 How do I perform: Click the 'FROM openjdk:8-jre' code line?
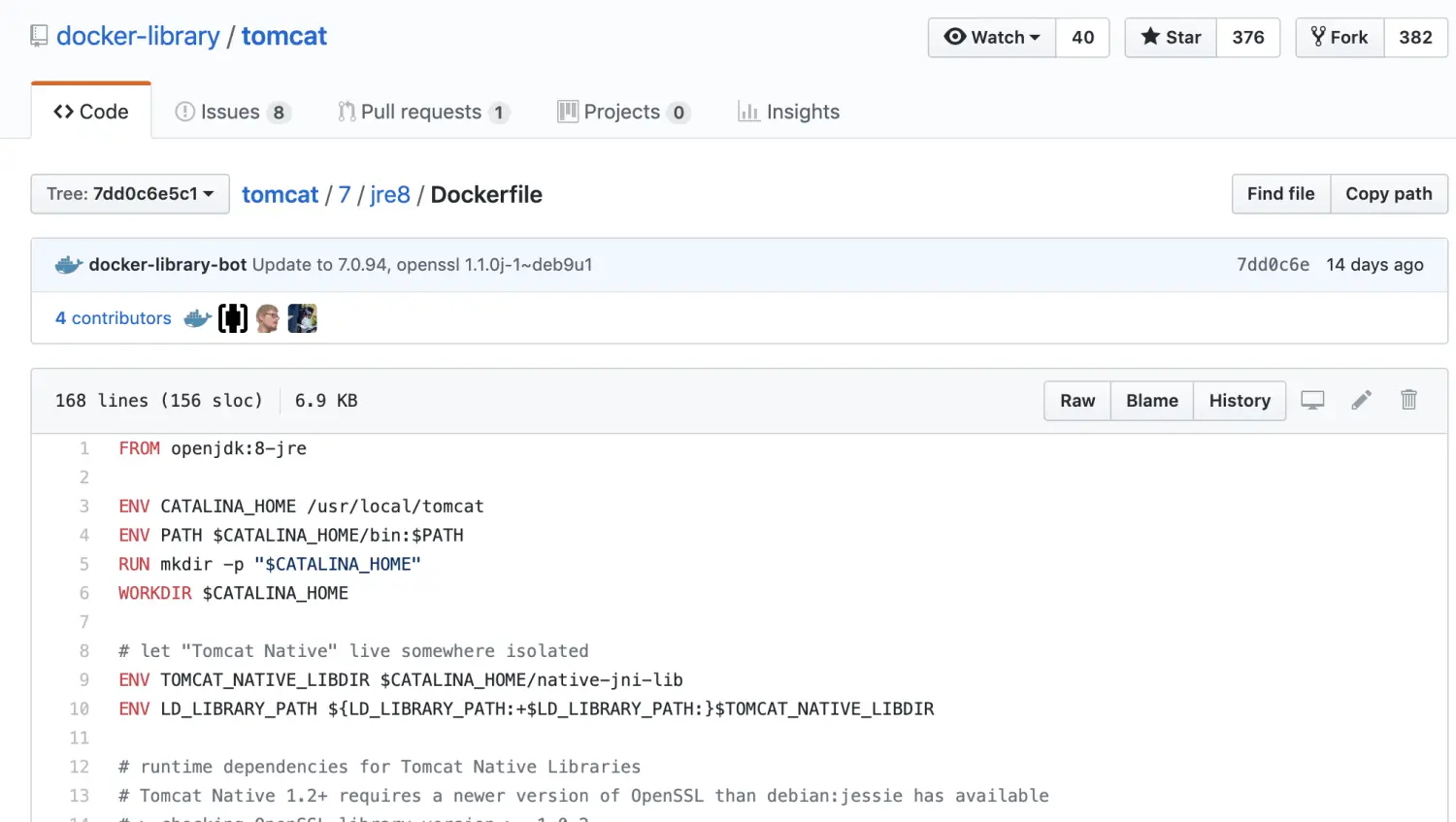click(213, 448)
